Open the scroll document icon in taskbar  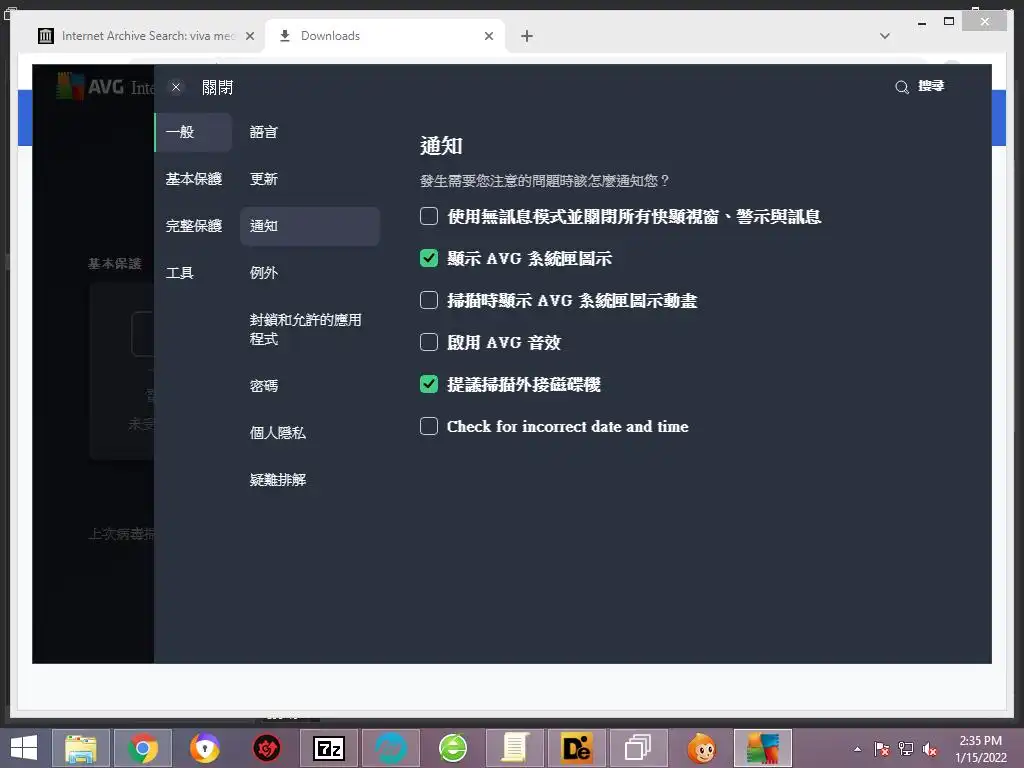tap(515, 748)
